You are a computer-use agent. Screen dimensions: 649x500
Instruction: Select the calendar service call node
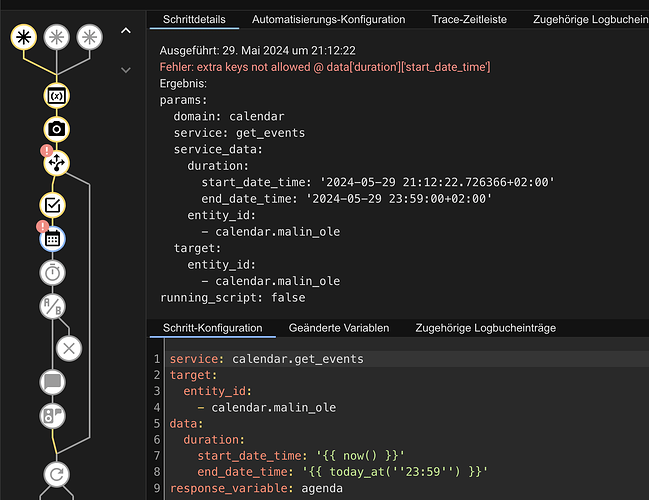point(53,239)
